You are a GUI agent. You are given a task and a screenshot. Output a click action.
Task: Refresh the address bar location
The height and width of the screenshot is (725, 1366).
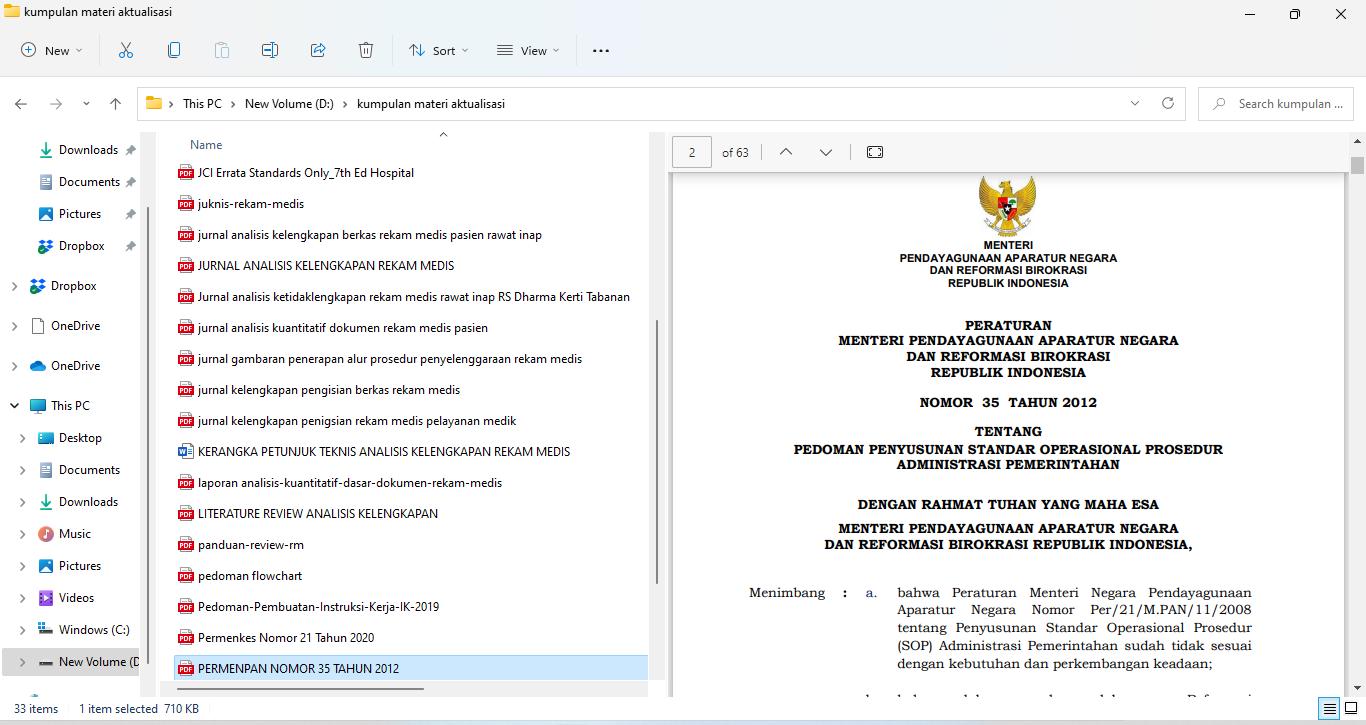(1167, 104)
